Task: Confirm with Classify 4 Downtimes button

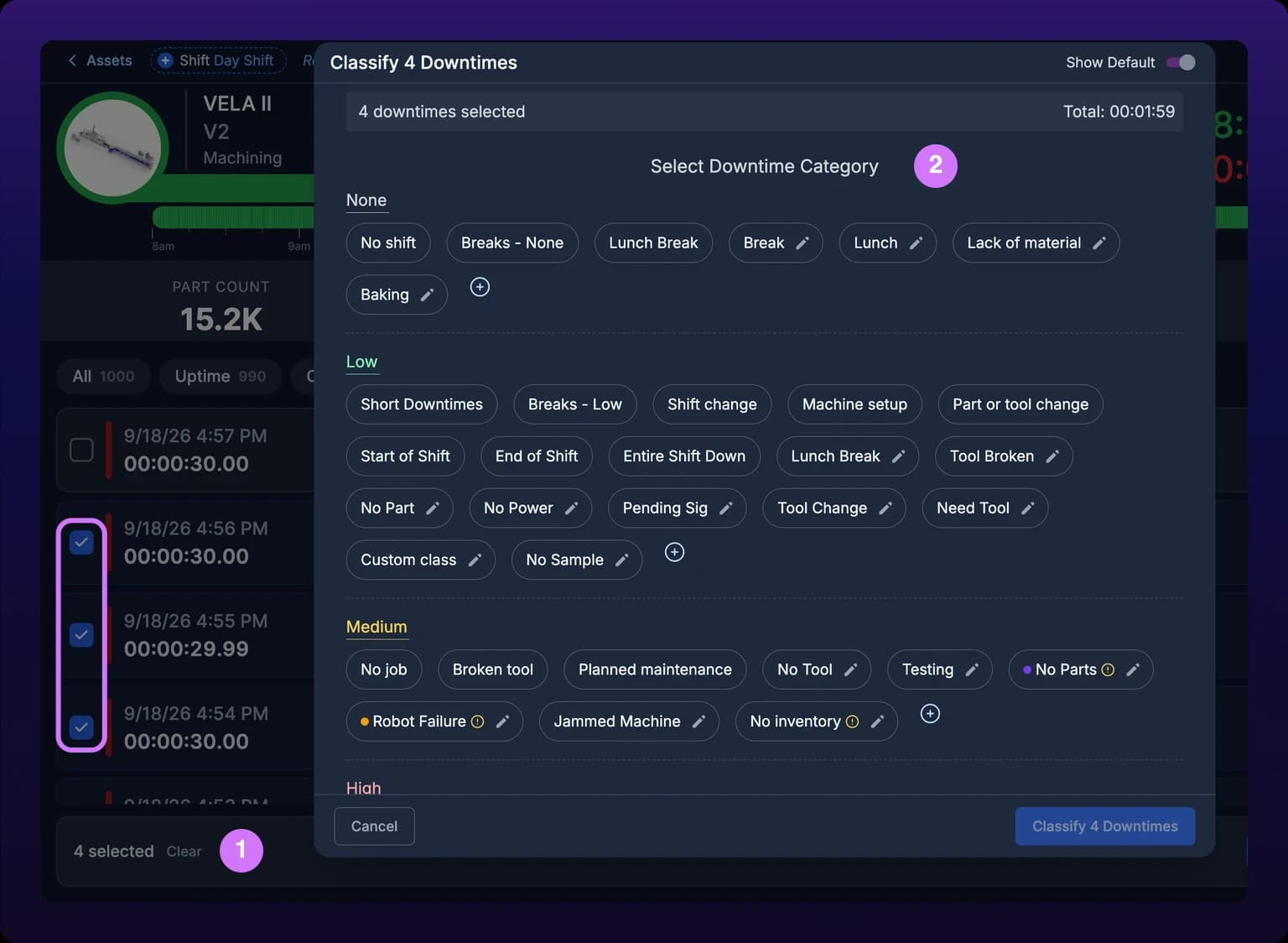Action: pos(1104,826)
